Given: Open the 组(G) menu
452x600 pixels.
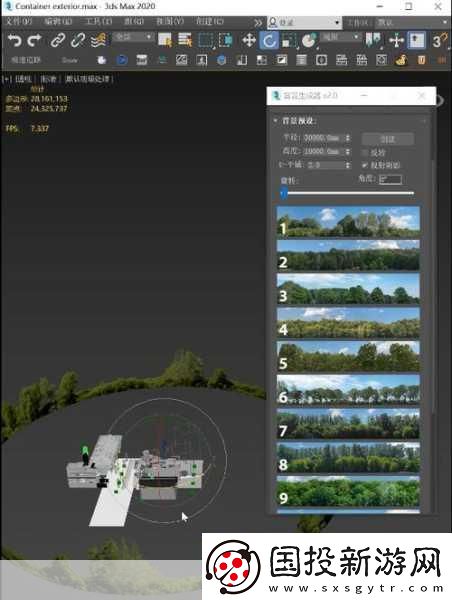Looking at the screenshot, I should point(134,21).
